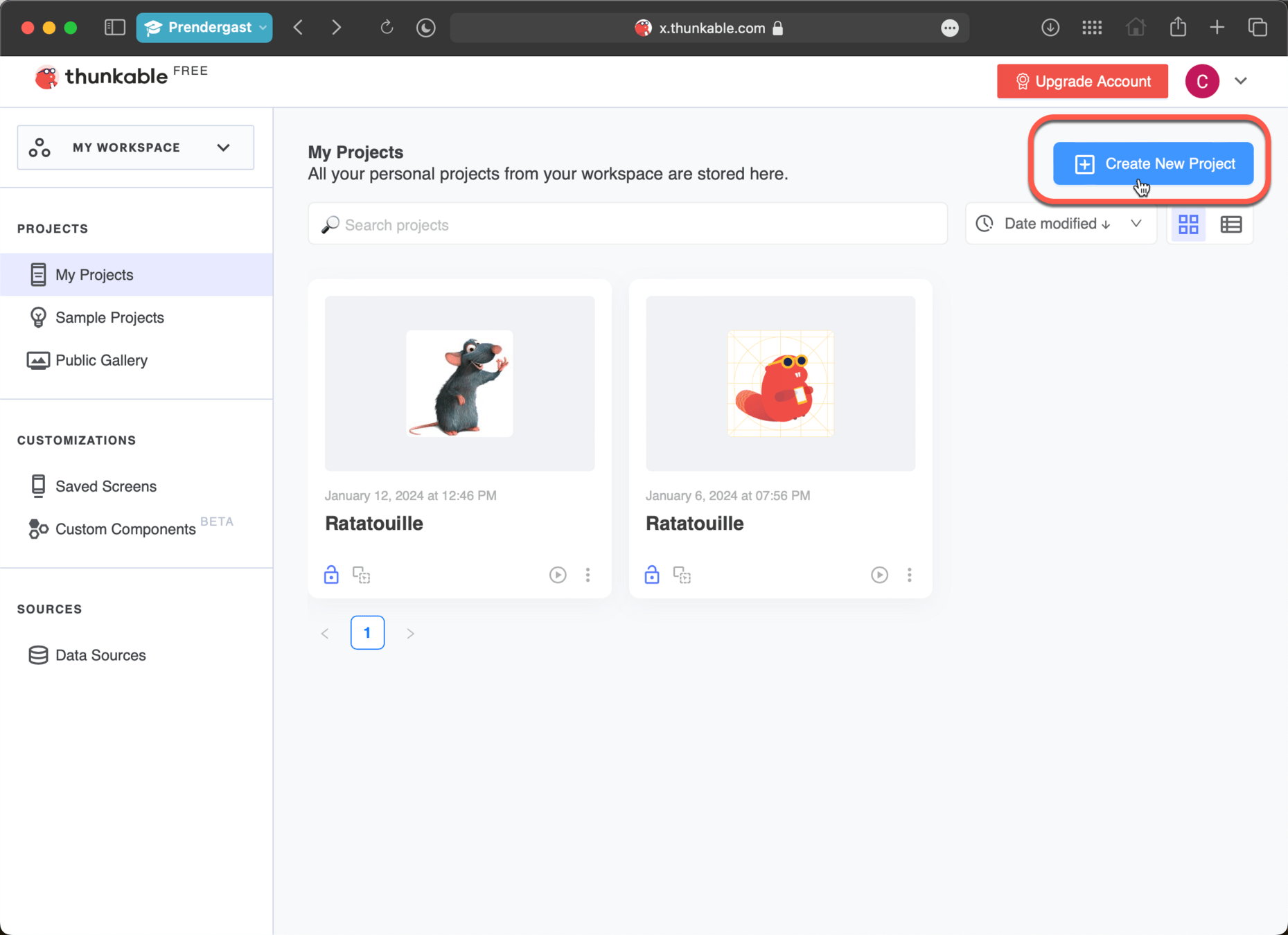The width and height of the screenshot is (1288, 935).
Task: Browse the Public Gallery
Action: click(101, 360)
